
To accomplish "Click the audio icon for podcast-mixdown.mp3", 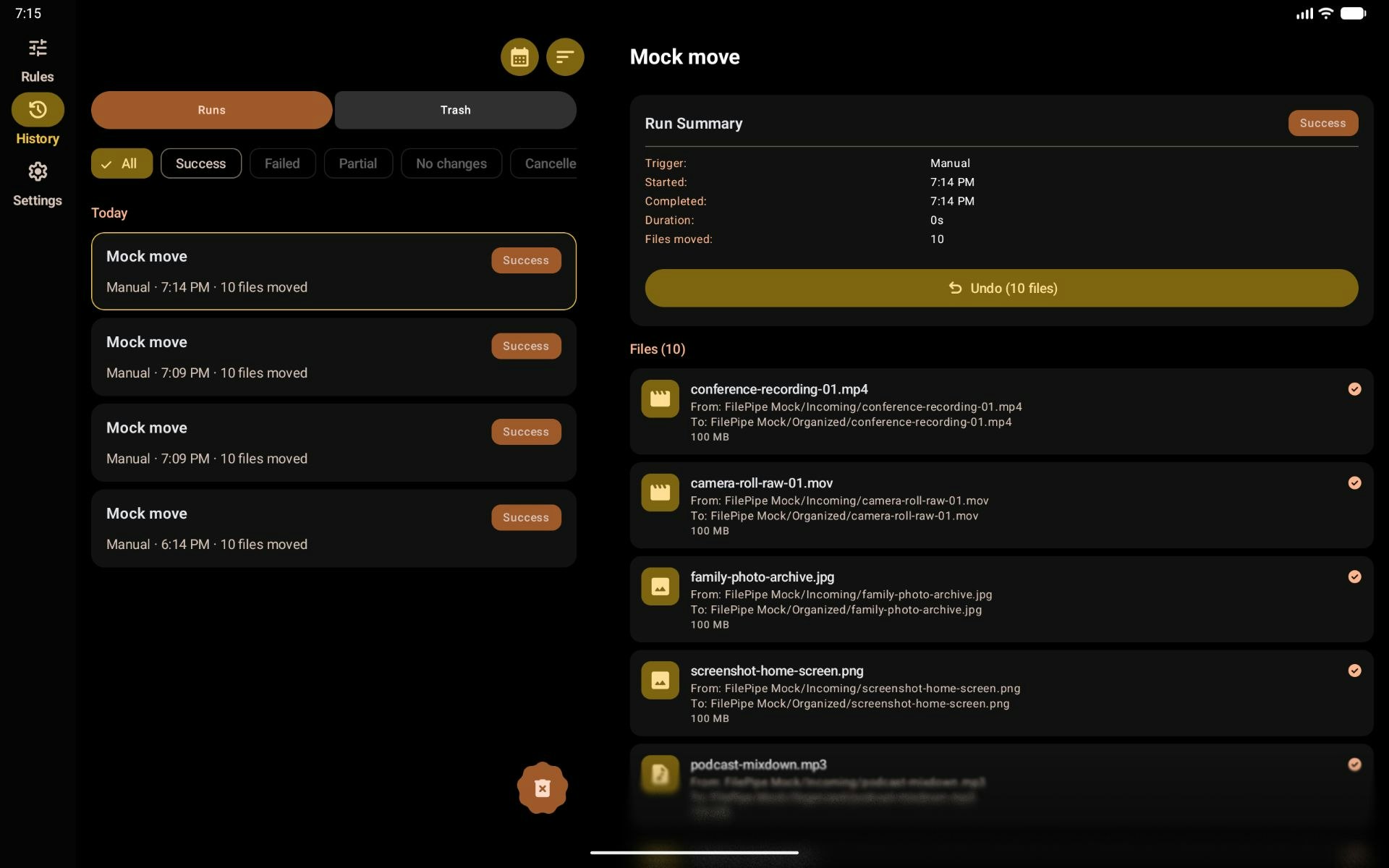I will pos(660,775).
